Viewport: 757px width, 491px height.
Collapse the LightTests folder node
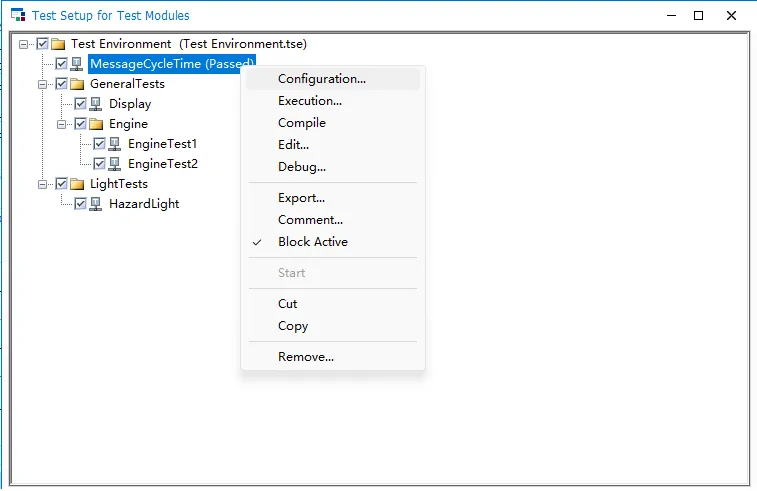coord(42,184)
